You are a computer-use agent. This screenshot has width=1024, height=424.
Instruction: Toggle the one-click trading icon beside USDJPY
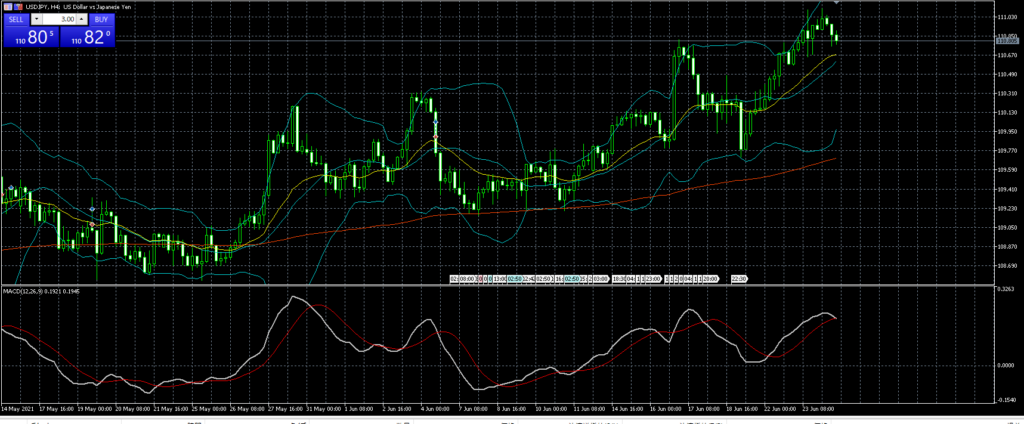point(18,7)
